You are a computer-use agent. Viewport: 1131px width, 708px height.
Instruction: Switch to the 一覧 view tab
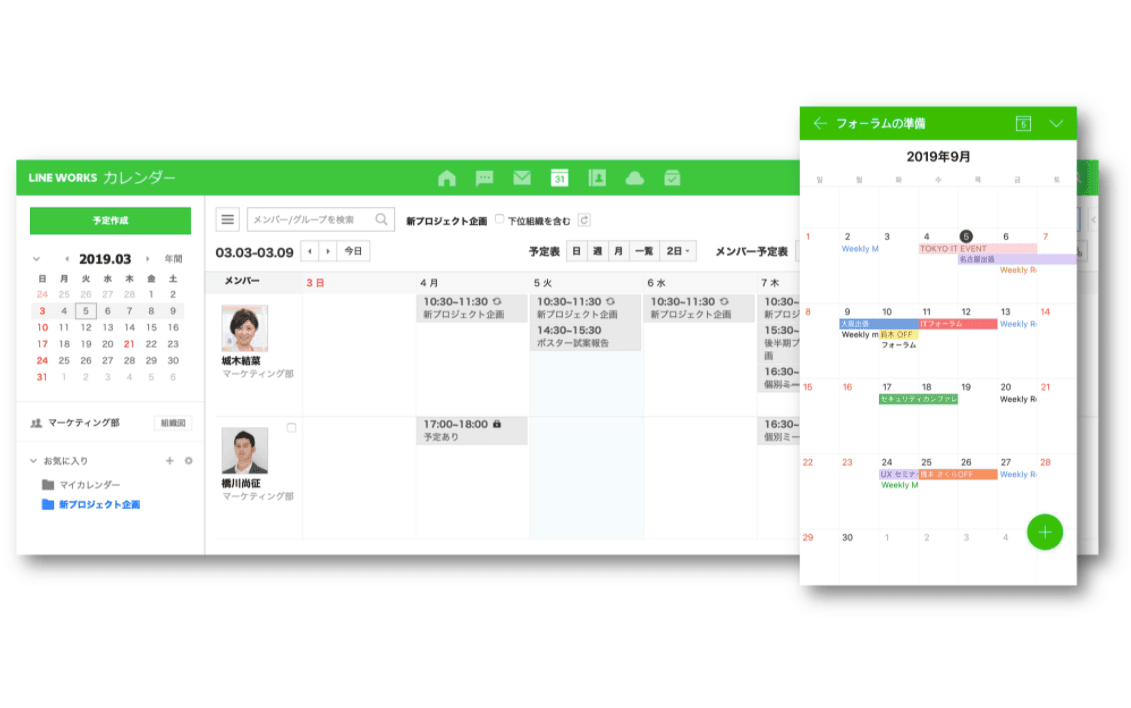[644, 250]
